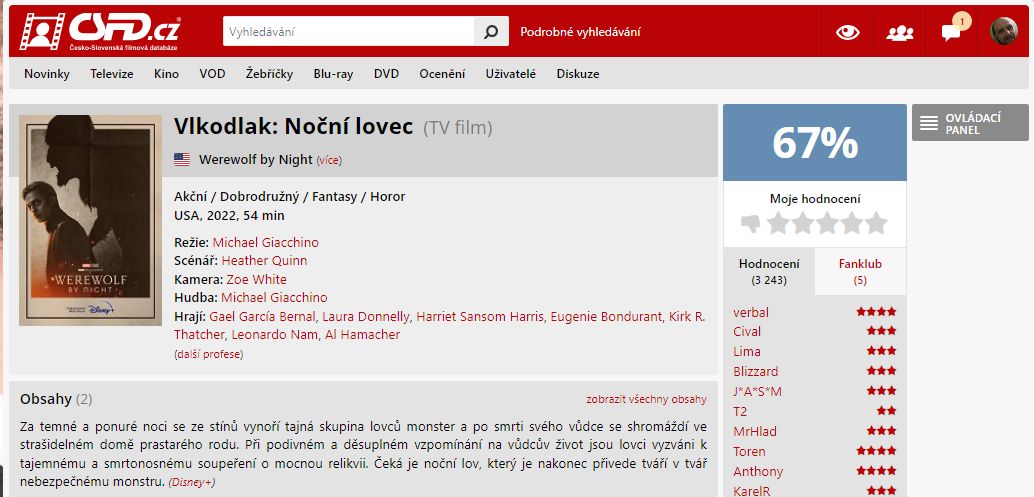This screenshot has height=497, width=1034.
Task: Open user KarelR's profile
Action: coord(752,491)
